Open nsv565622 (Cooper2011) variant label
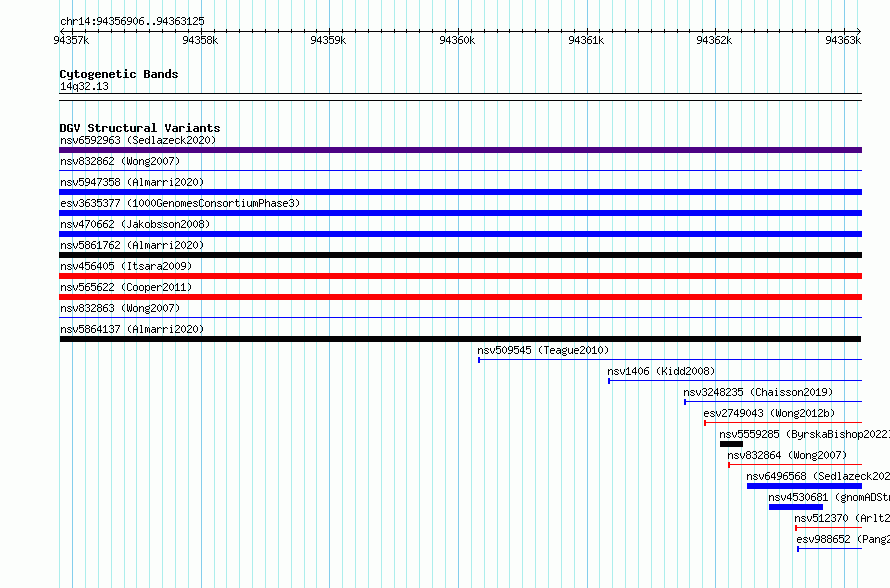 126,287
